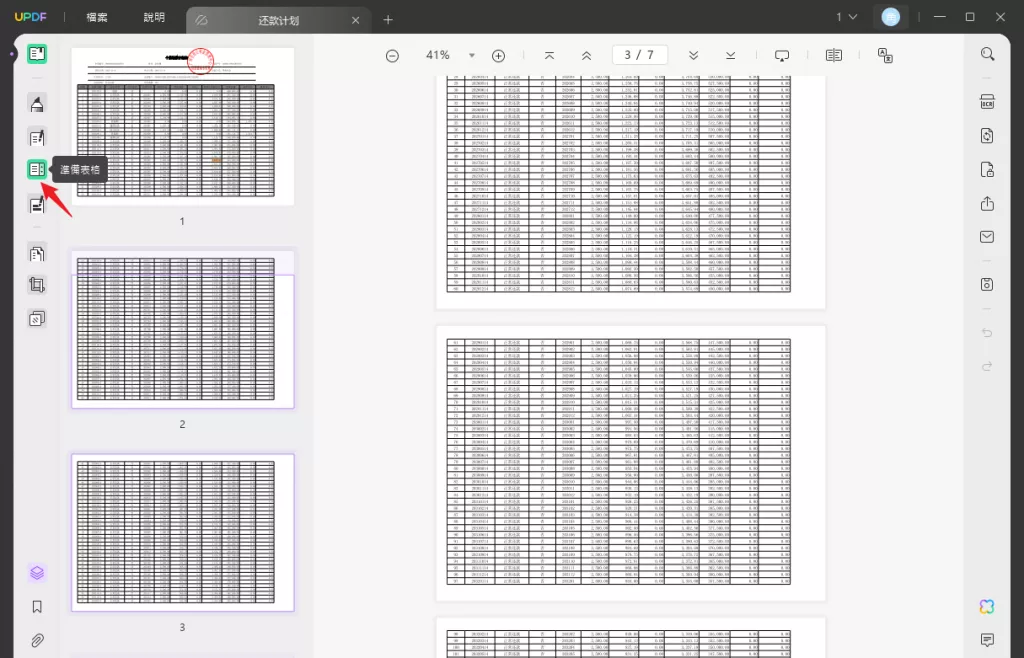Select the Crop Pages tool

click(37, 285)
